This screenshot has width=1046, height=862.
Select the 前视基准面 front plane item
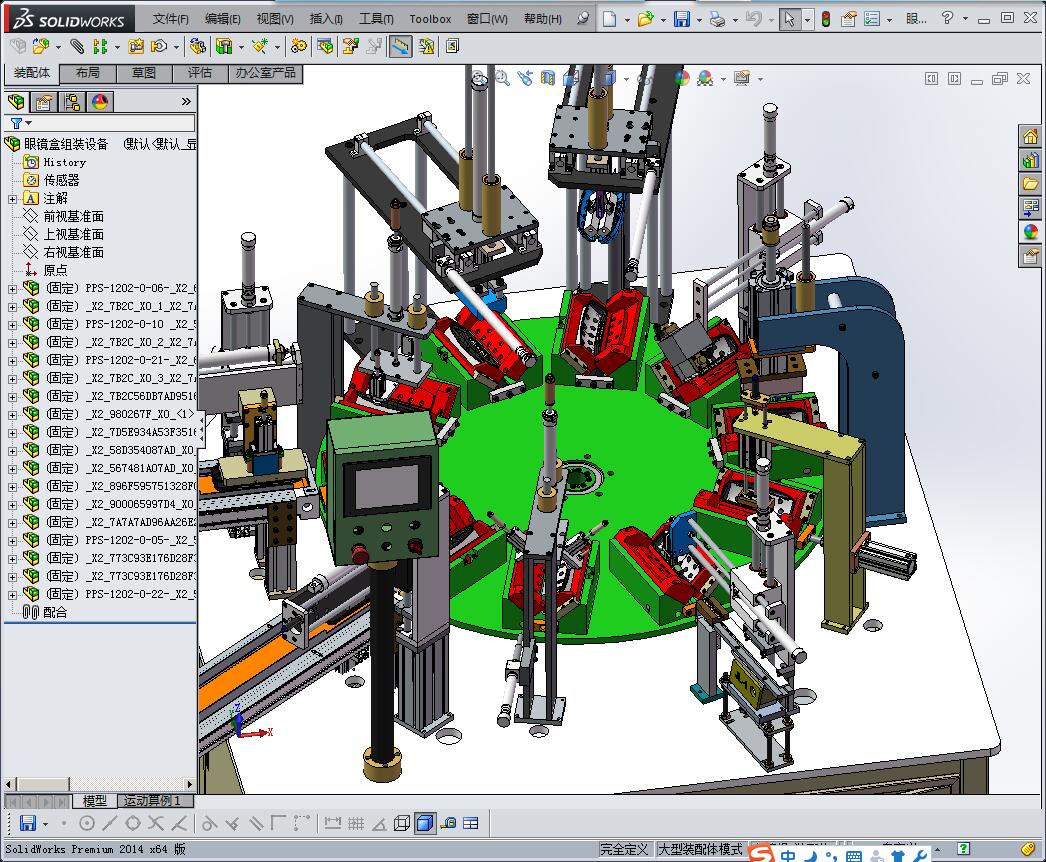[x=73, y=216]
